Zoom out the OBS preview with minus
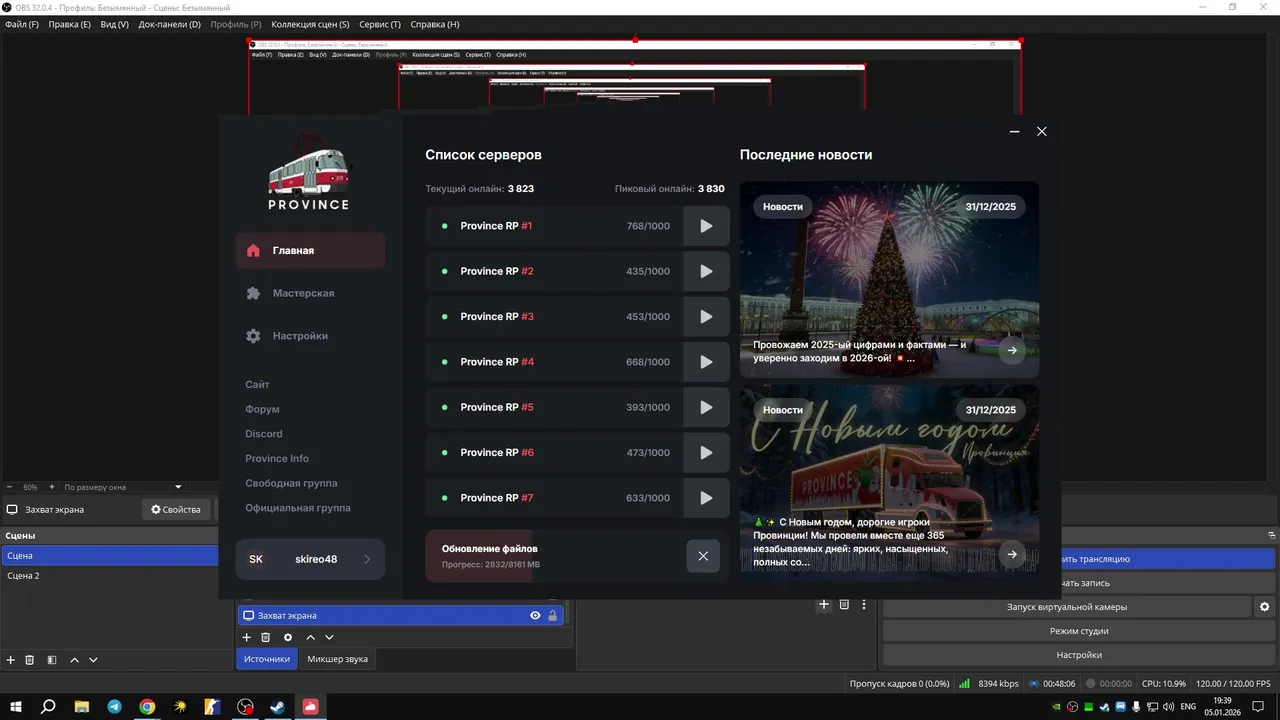 point(9,487)
